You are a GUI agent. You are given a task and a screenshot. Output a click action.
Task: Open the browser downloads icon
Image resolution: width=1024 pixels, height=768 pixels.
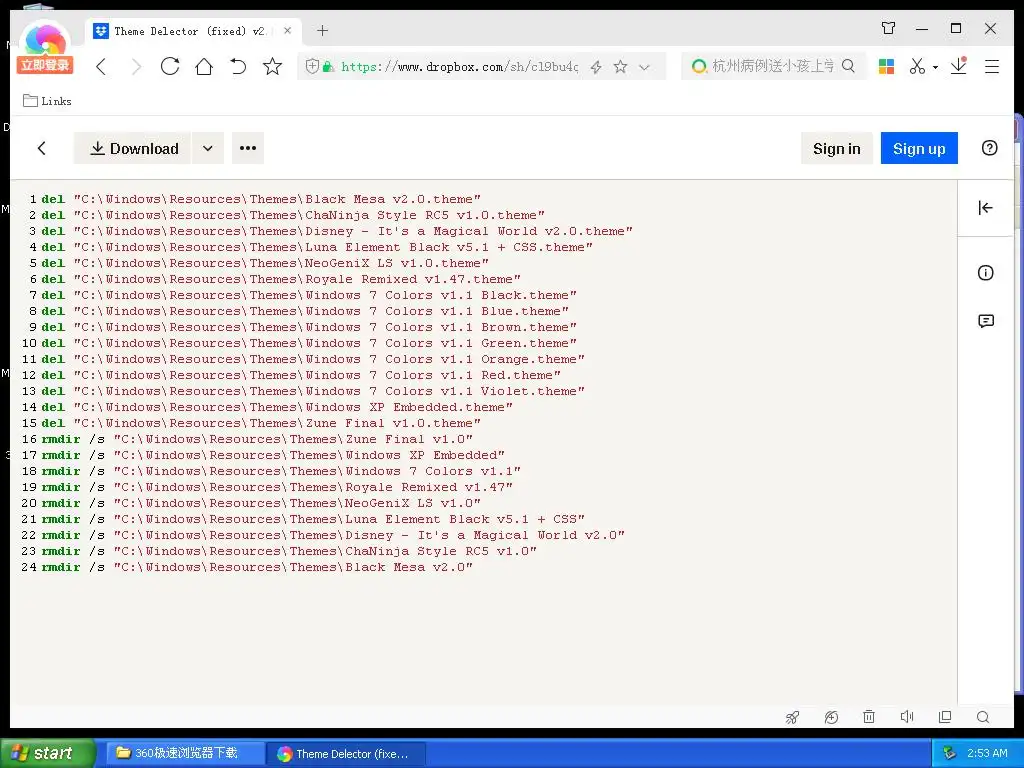click(959, 66)
